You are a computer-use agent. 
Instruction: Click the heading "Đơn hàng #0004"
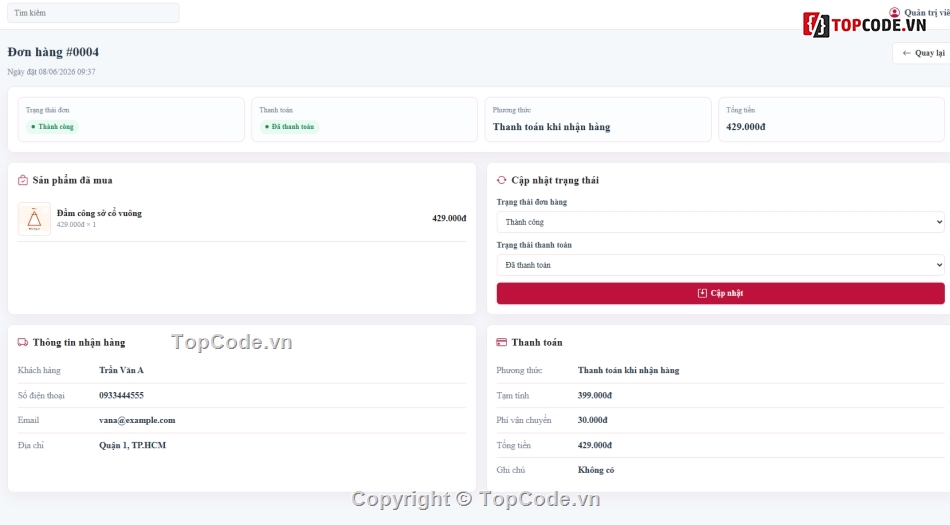coord(53,52)
